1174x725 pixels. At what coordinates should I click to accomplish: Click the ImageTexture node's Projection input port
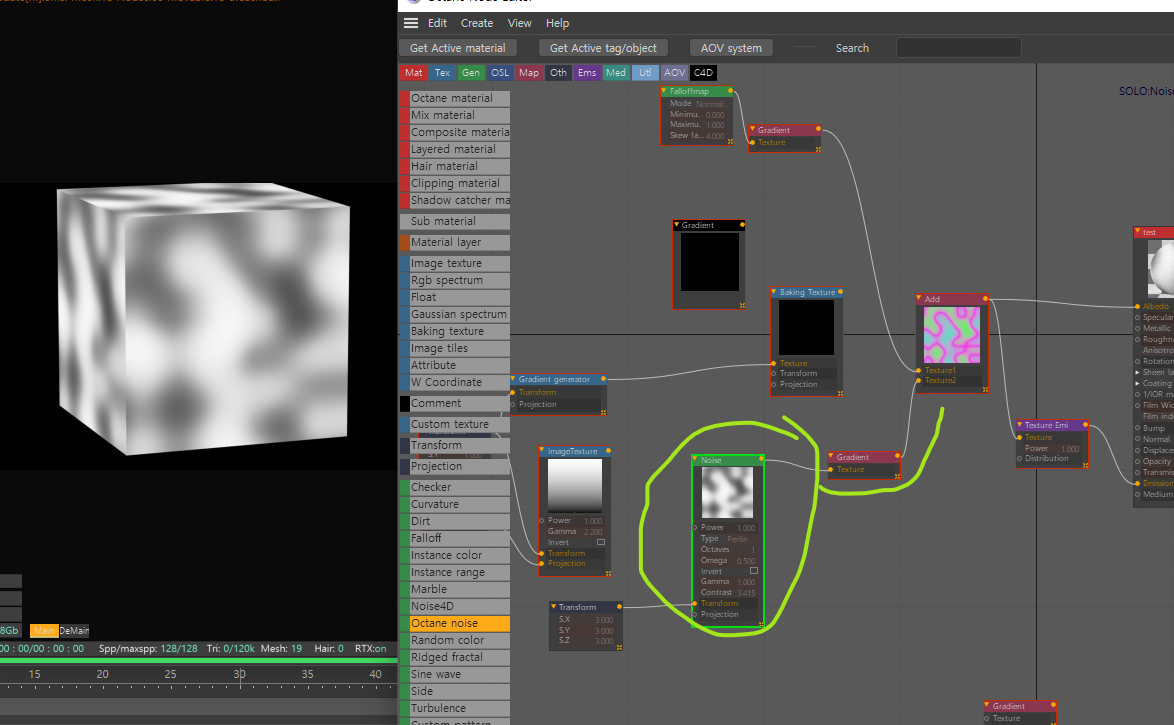541,563
